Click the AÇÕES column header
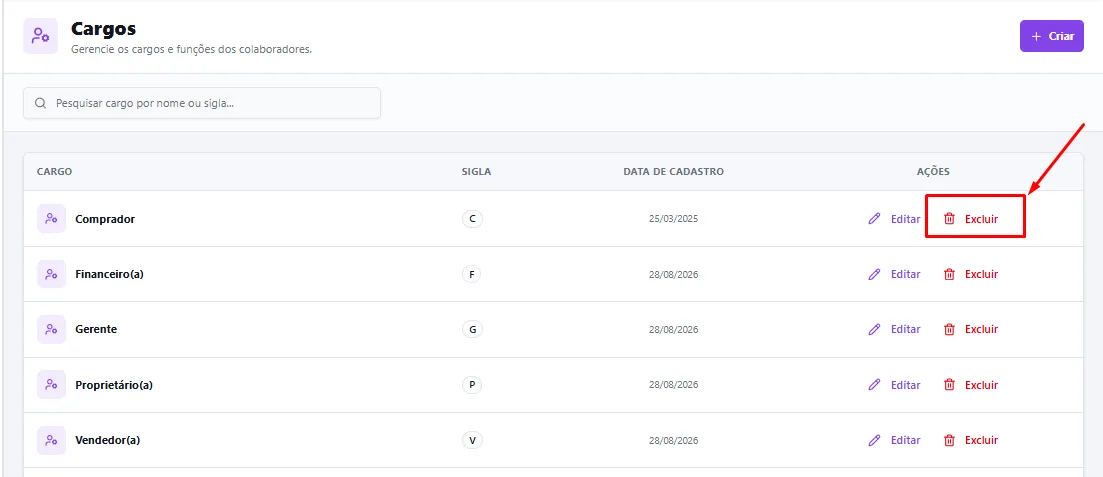Screen dimensions: 1103x477 coord(933,172)
